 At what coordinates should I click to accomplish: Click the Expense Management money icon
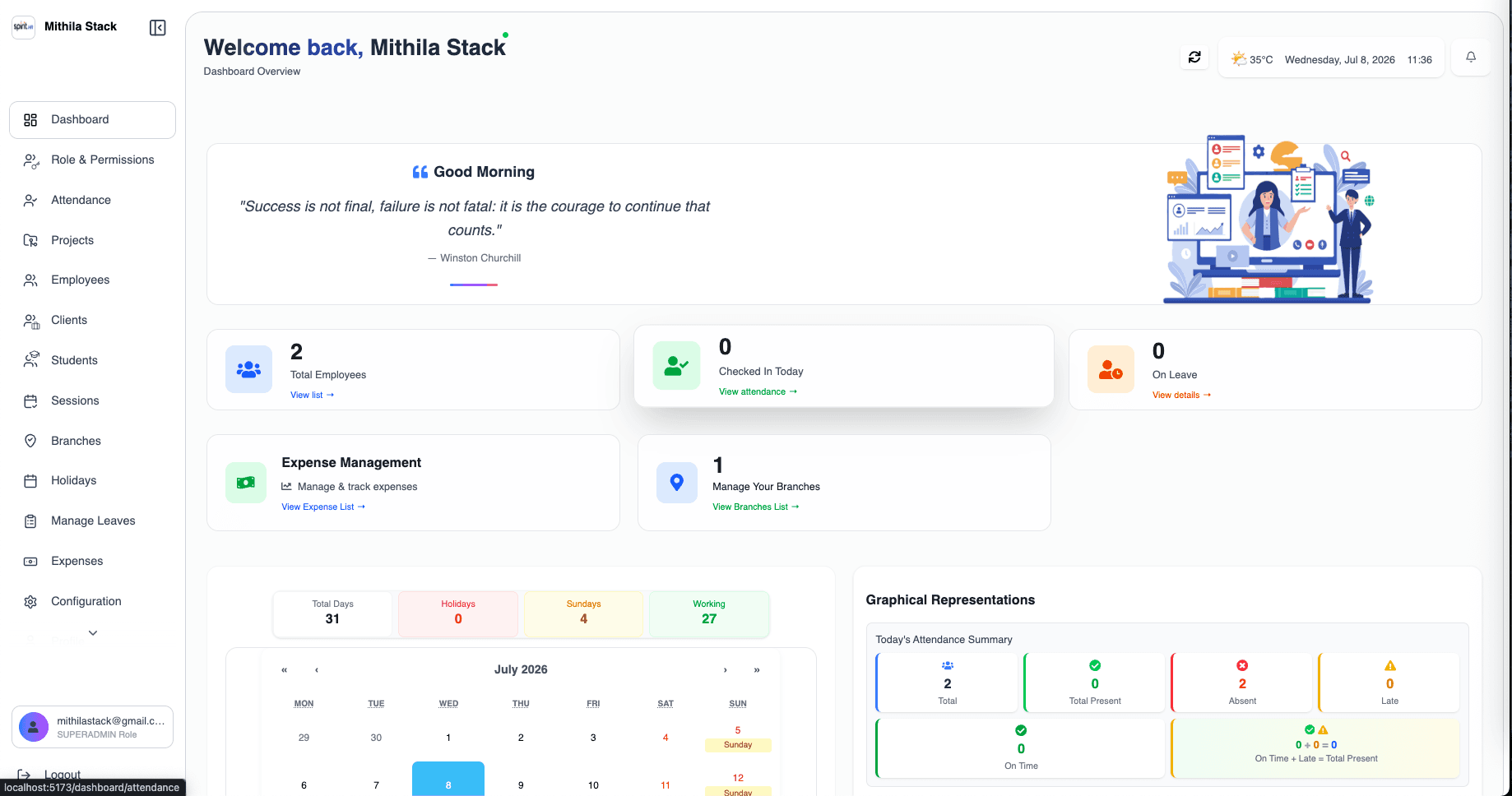246,483
